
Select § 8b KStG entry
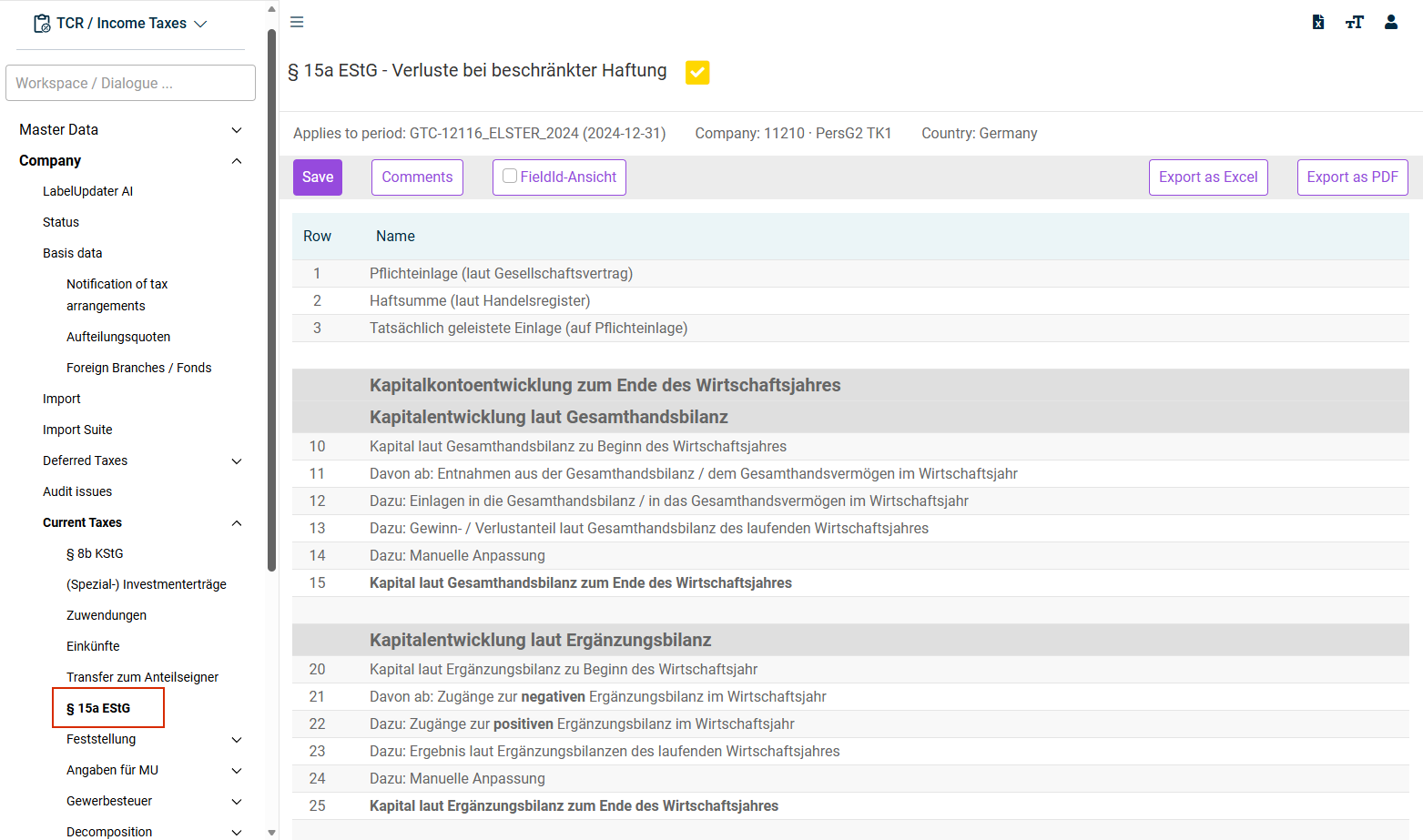(x=95, y=553)
